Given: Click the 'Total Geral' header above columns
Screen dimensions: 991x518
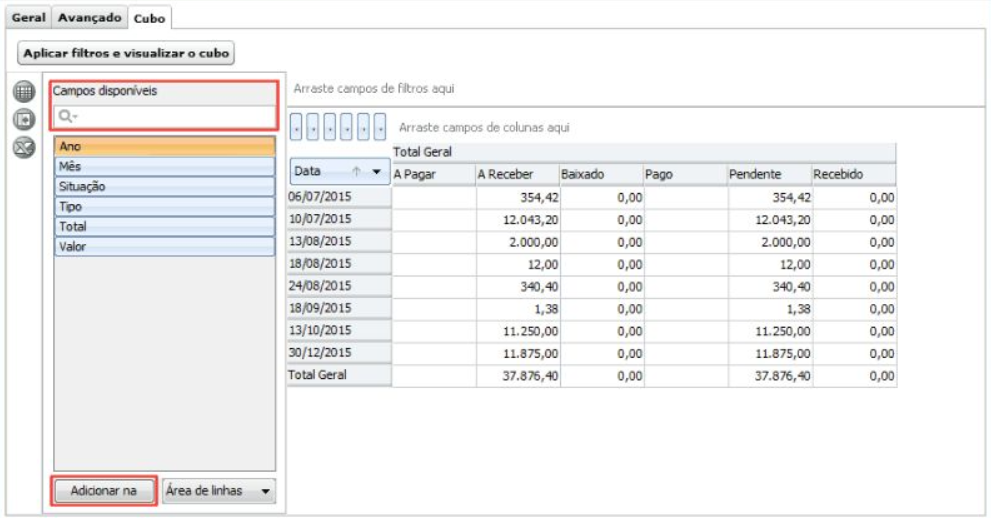Looking at the screenshot, I should coord(644,152).
